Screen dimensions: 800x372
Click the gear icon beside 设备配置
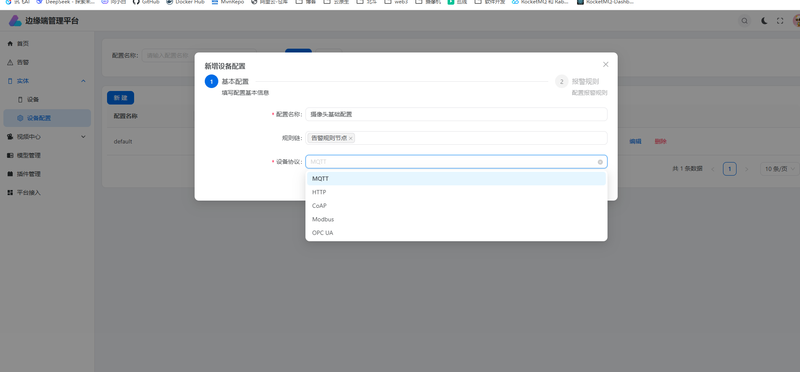point(20,118)
